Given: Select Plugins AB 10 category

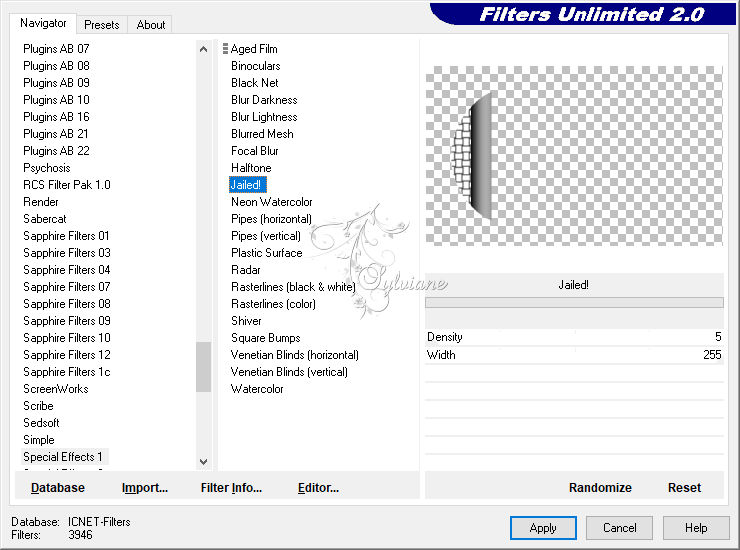Looking at the screenshot, I should point(56,100).
